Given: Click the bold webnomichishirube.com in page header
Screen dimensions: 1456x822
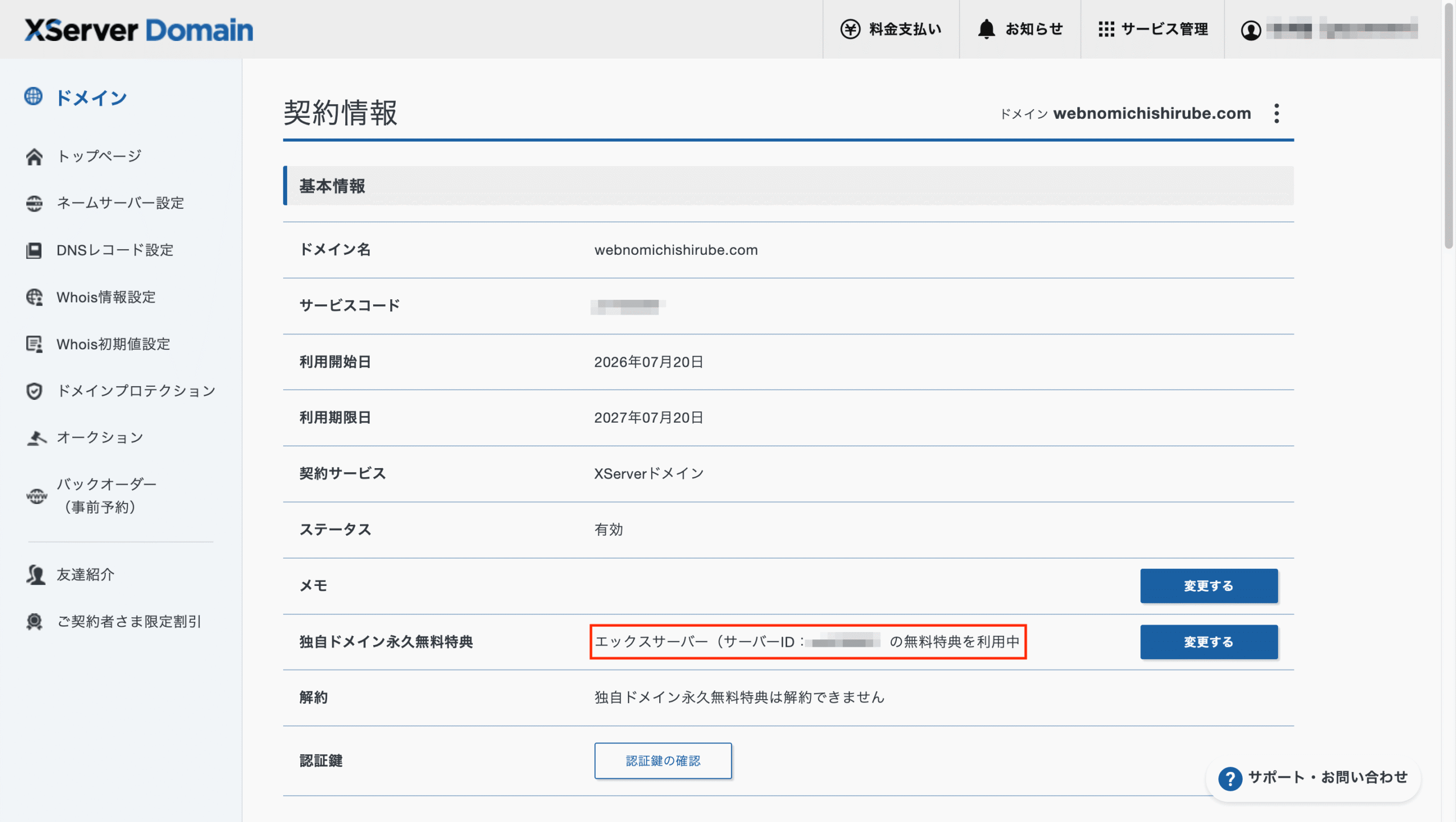Looking at the screenshot, I should pos(1152,113).
